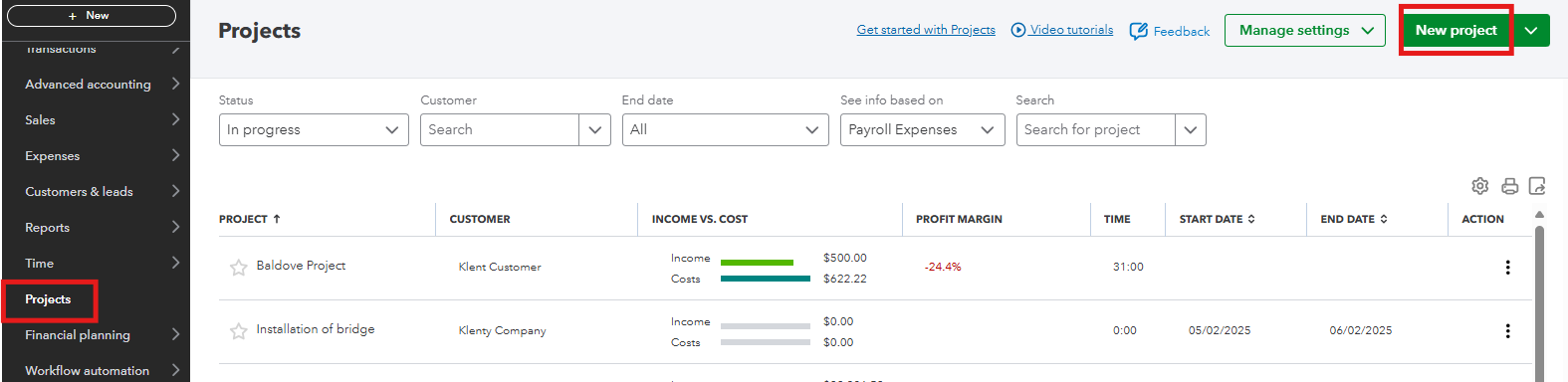Sort by the PROJECT column header

click(x=250, y=219)
